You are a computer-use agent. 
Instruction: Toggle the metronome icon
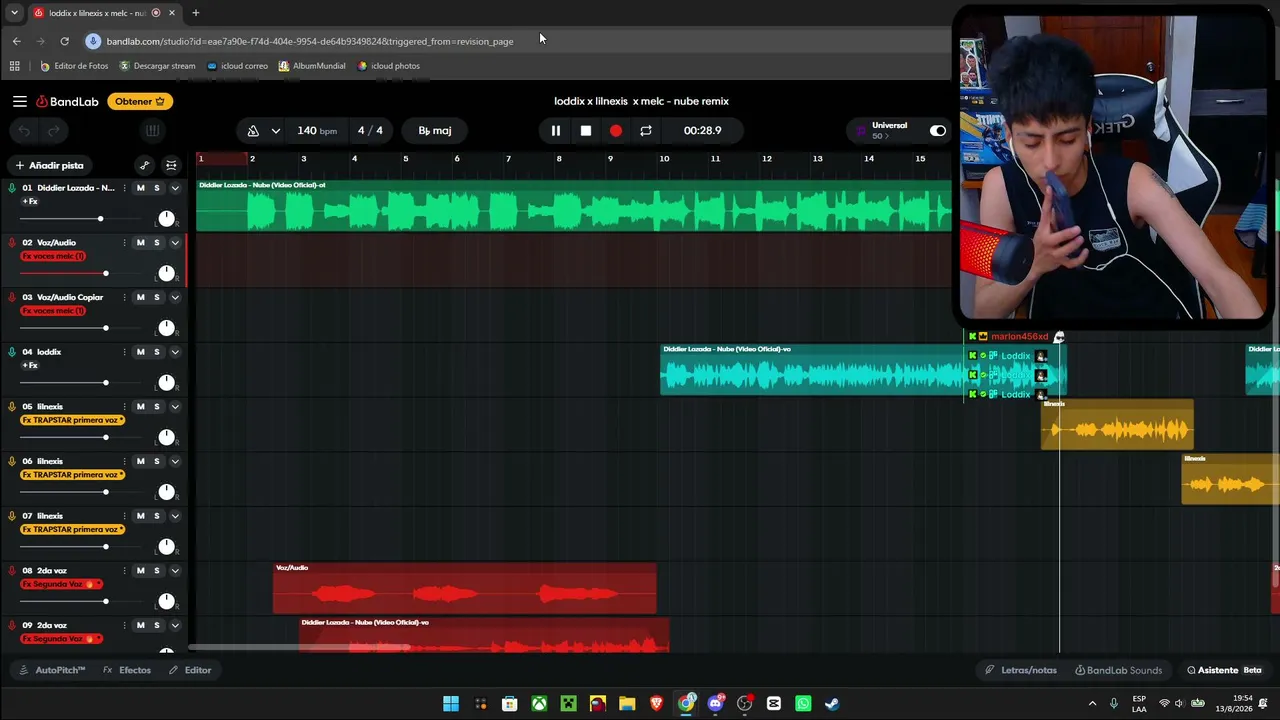click(x=253, y=130)
